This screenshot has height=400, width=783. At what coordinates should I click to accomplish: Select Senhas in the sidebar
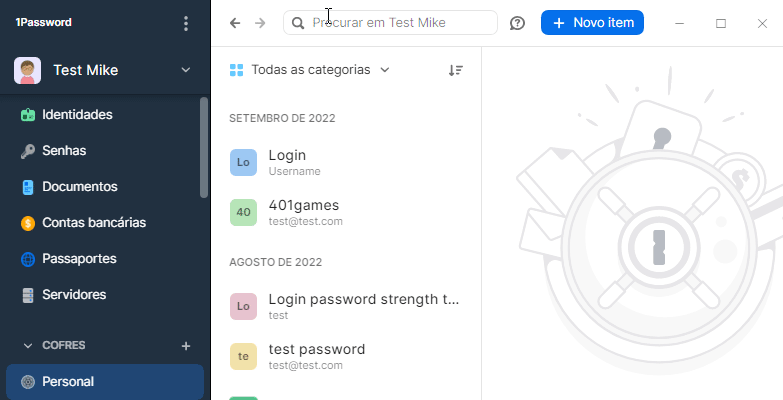63,151
